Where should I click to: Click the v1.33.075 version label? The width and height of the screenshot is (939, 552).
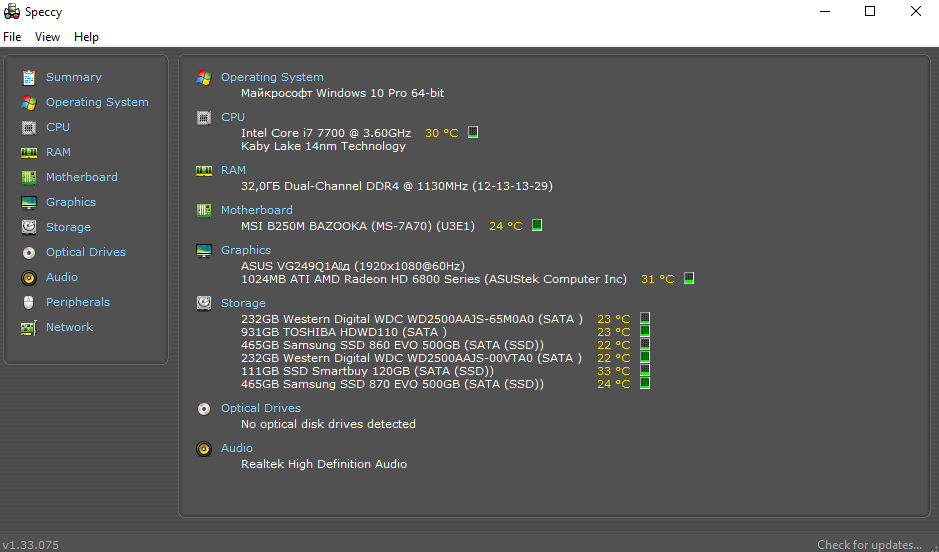click(31, 545)
